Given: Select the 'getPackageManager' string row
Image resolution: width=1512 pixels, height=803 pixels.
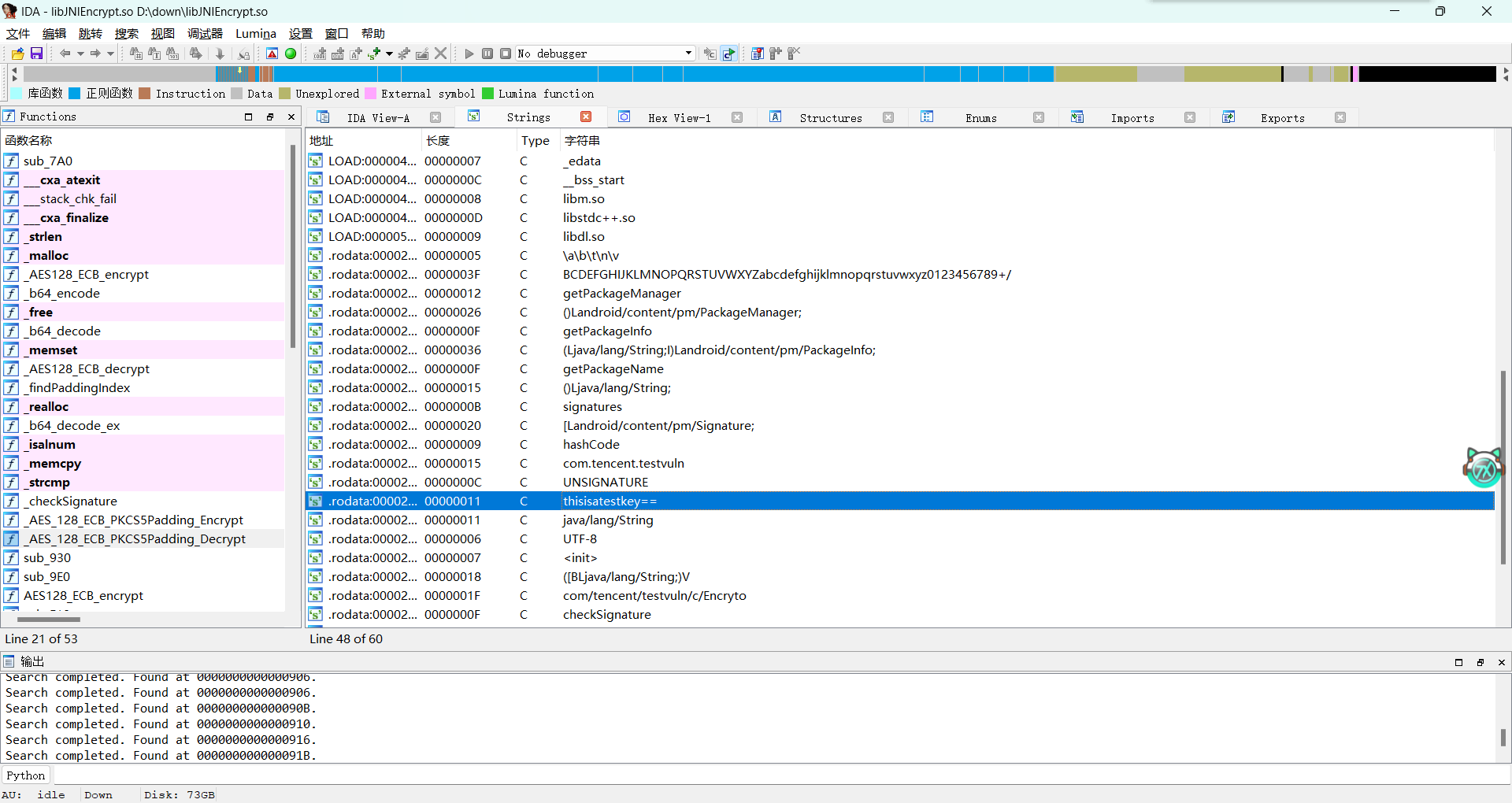Looking at the screenshot, I should tap(899, 294).
